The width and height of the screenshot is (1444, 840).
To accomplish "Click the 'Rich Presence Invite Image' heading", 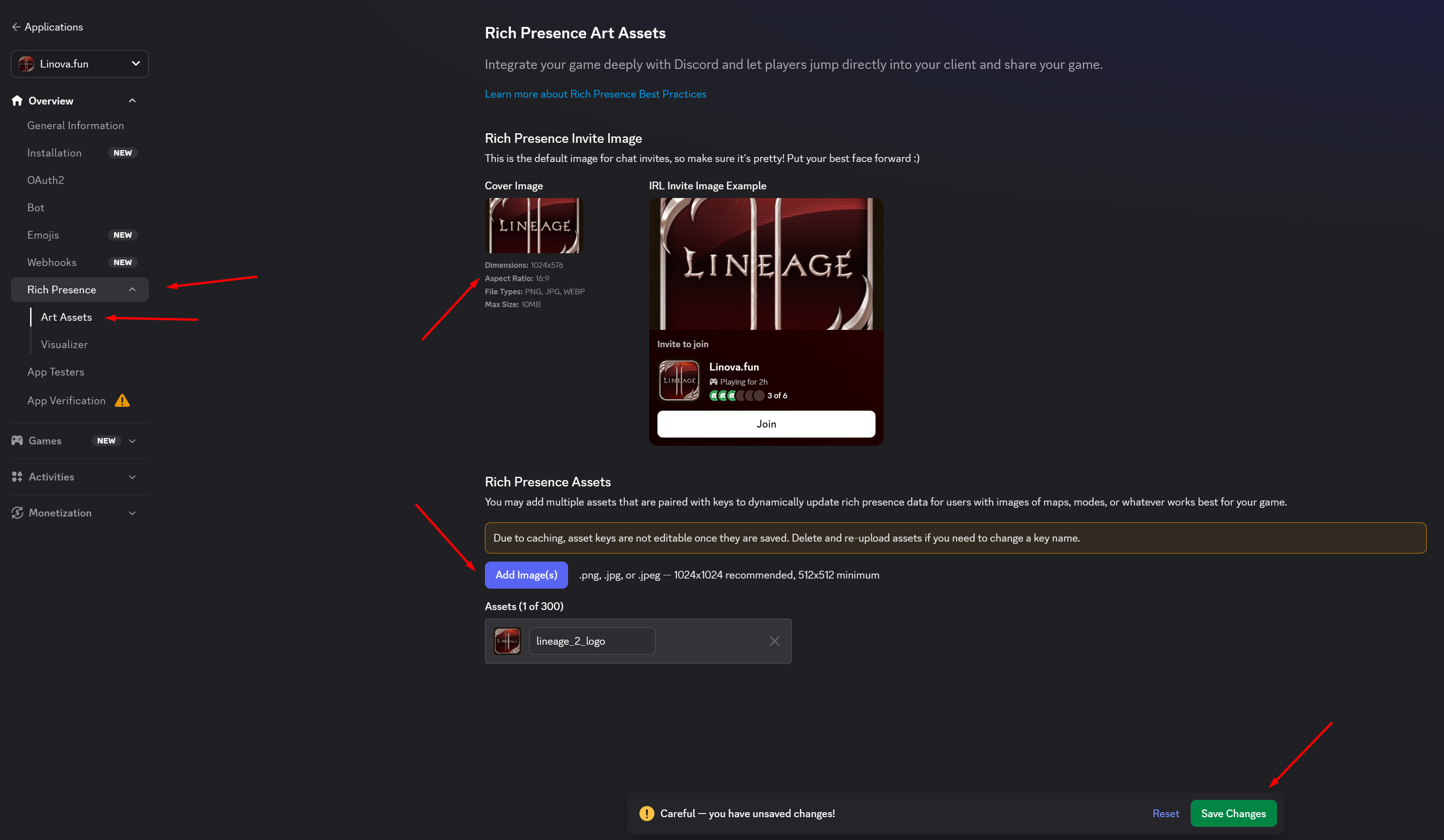I will click(x=563, y=138).
